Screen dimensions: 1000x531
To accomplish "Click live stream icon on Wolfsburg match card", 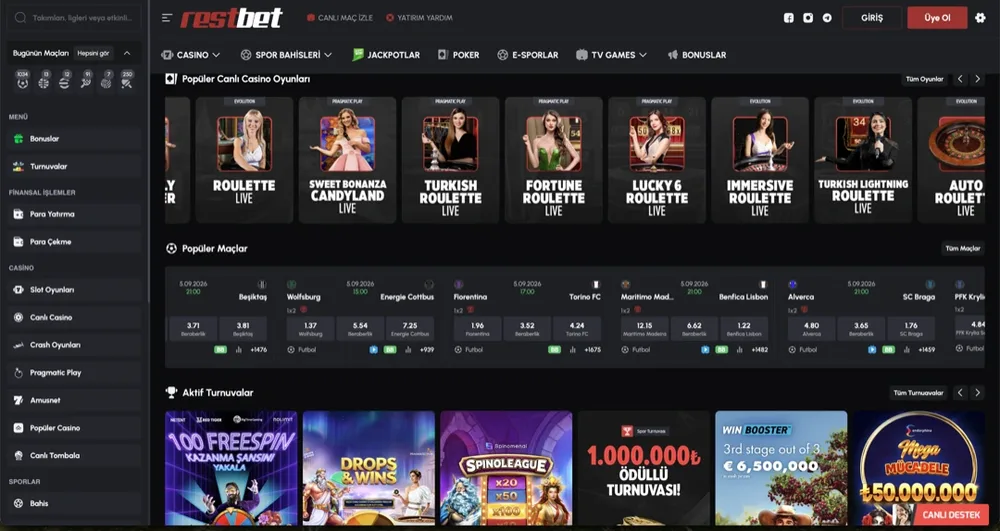I will point(373,350).
